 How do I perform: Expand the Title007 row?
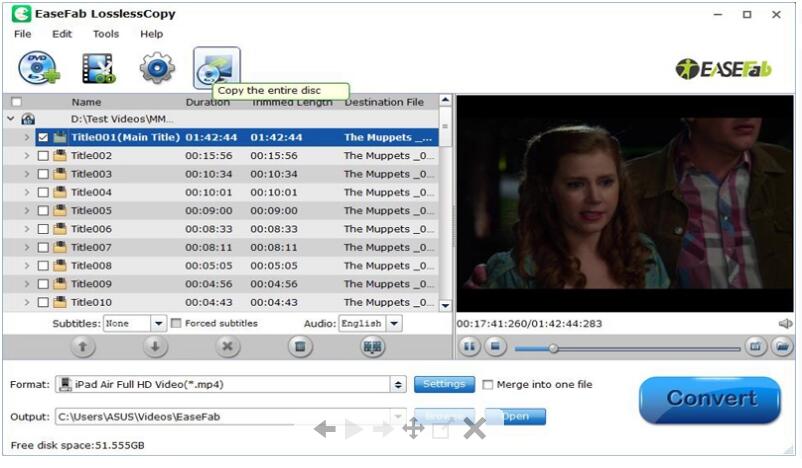coord(27,248)
